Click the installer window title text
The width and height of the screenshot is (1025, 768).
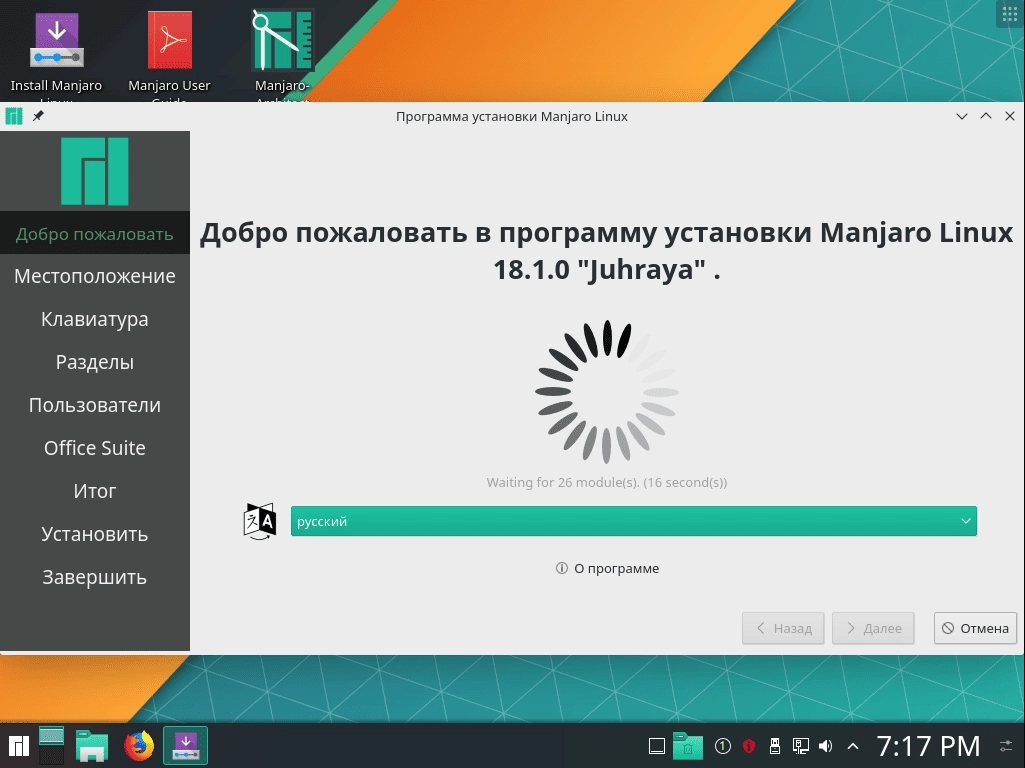[512, 116]
